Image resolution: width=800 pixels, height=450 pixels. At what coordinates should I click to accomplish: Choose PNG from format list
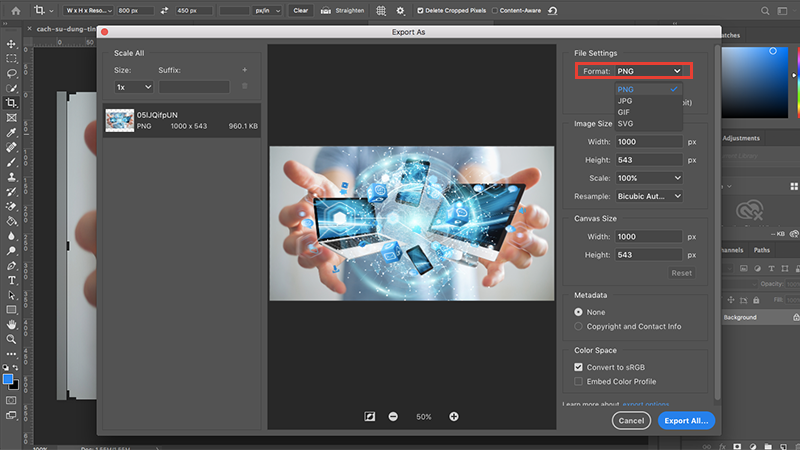coord(648,89)
